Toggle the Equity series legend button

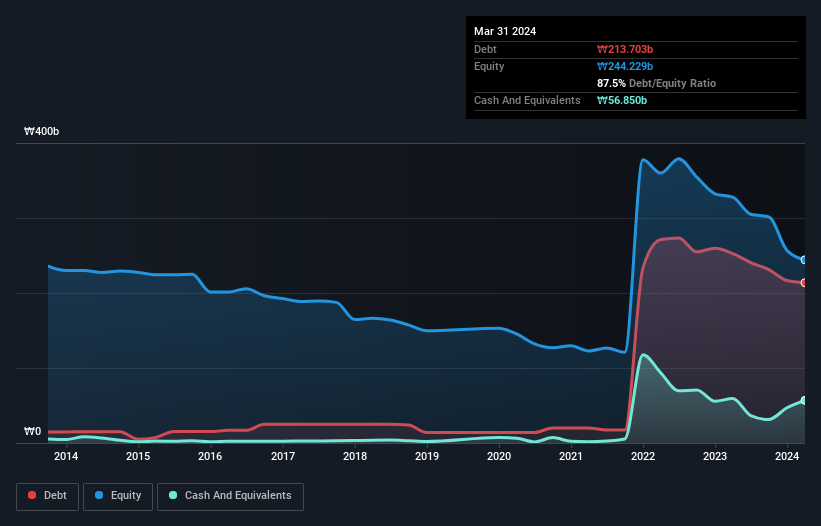pyautogui.click(x=118, y=496)
